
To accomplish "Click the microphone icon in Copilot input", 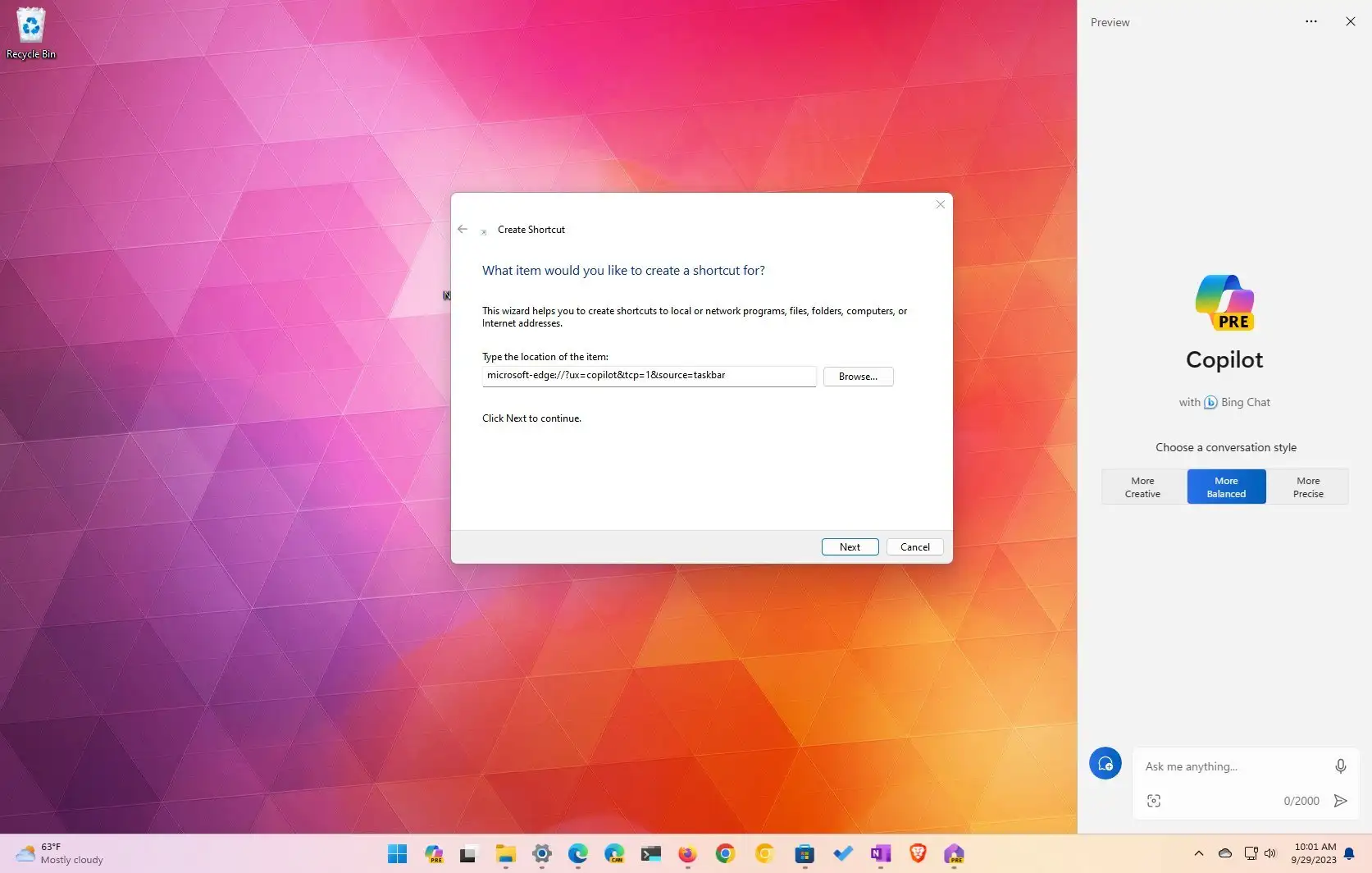I will 1340,766.
